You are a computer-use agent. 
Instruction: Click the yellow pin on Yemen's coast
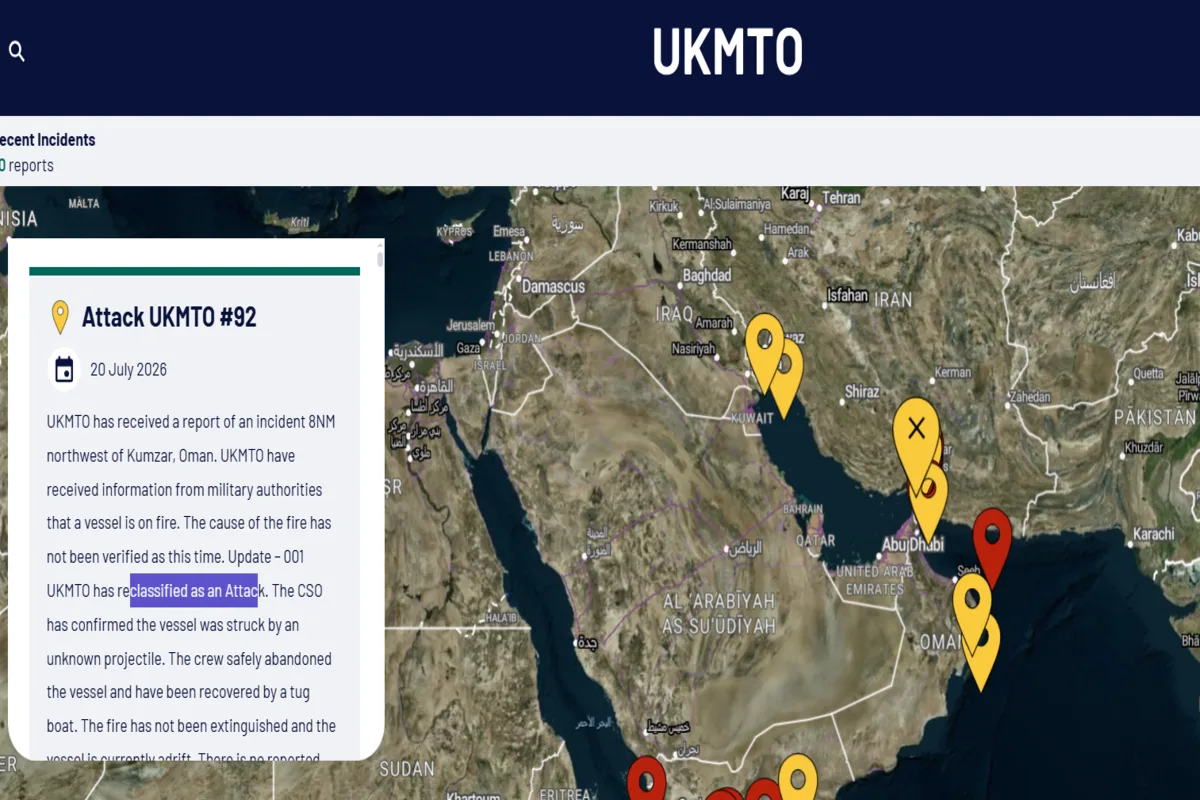pyautogui.click(x=797, y=778)
